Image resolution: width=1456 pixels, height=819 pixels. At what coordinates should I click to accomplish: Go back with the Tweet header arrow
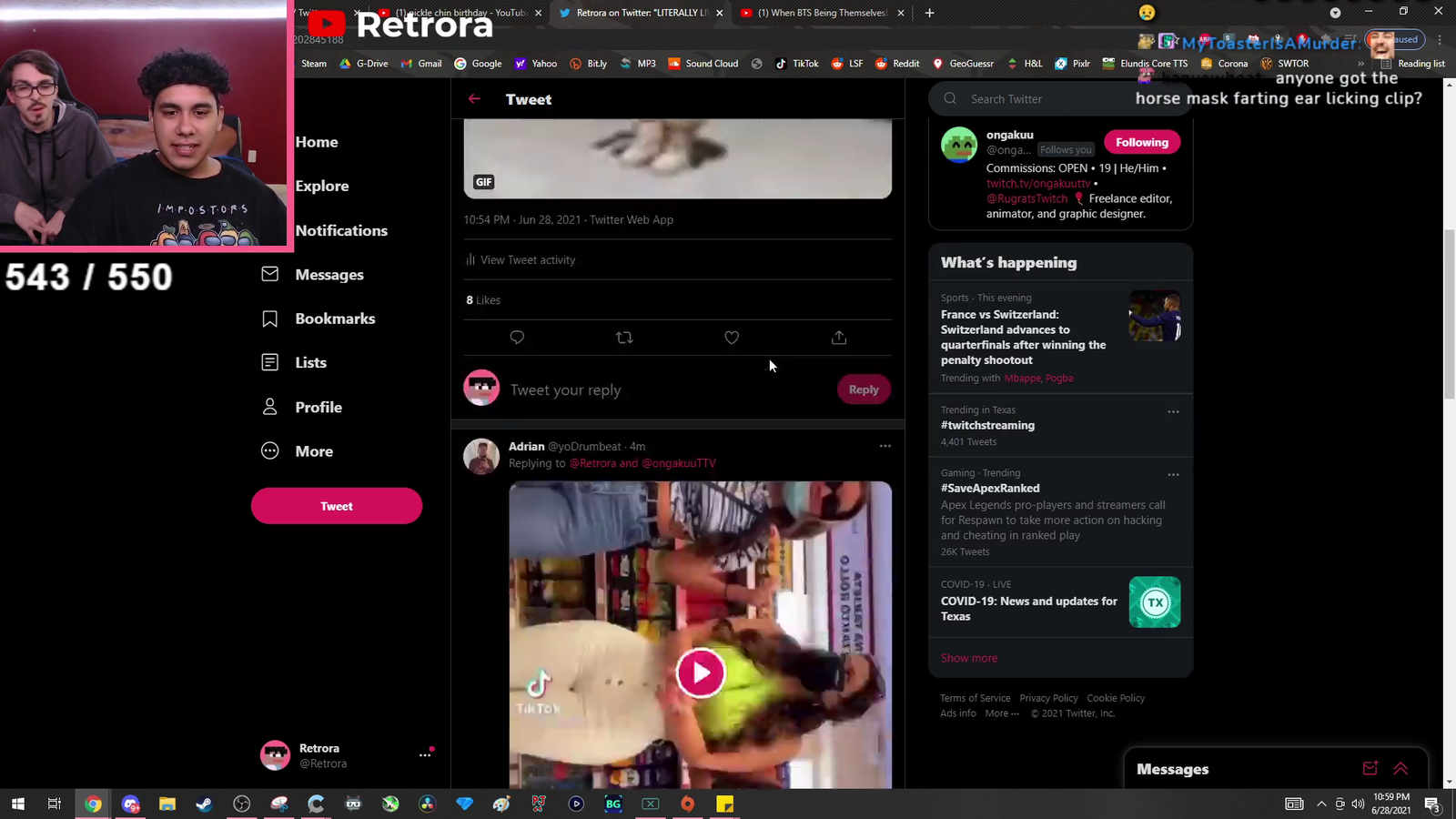[x=474, y=99]
